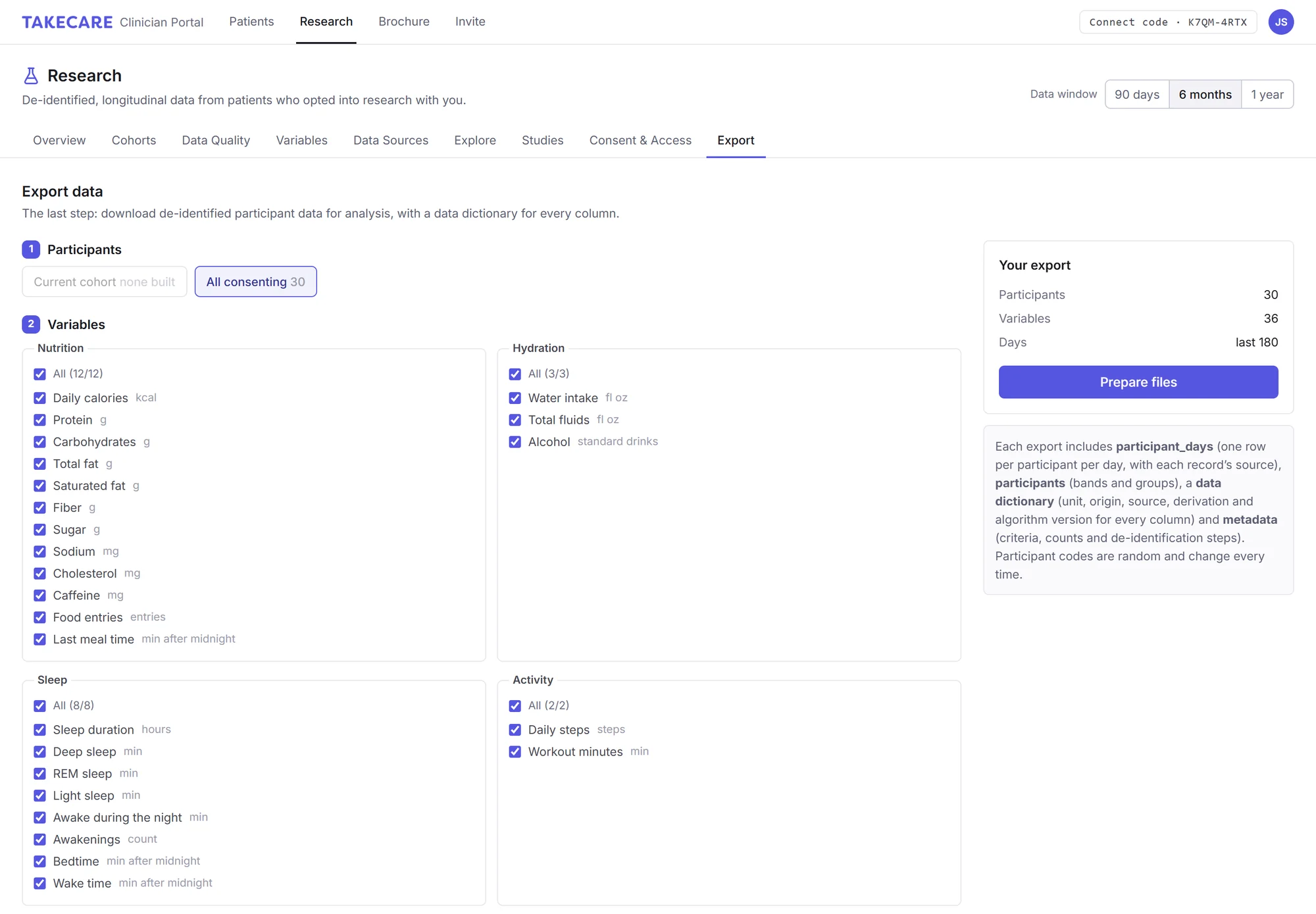Open the Explore tab
The height and width of the screenshot is (914, 1316).
(475, 140)
